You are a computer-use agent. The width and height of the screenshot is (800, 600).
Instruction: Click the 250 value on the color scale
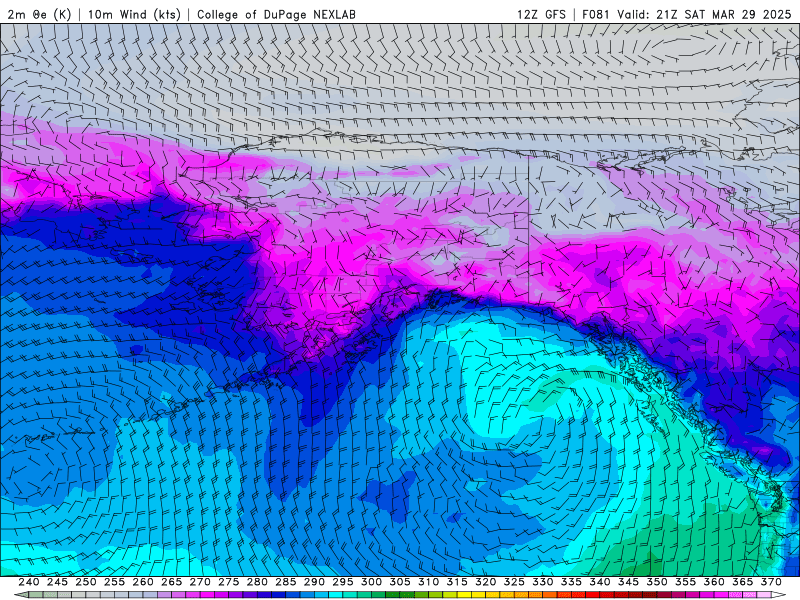tap(86, 582)
